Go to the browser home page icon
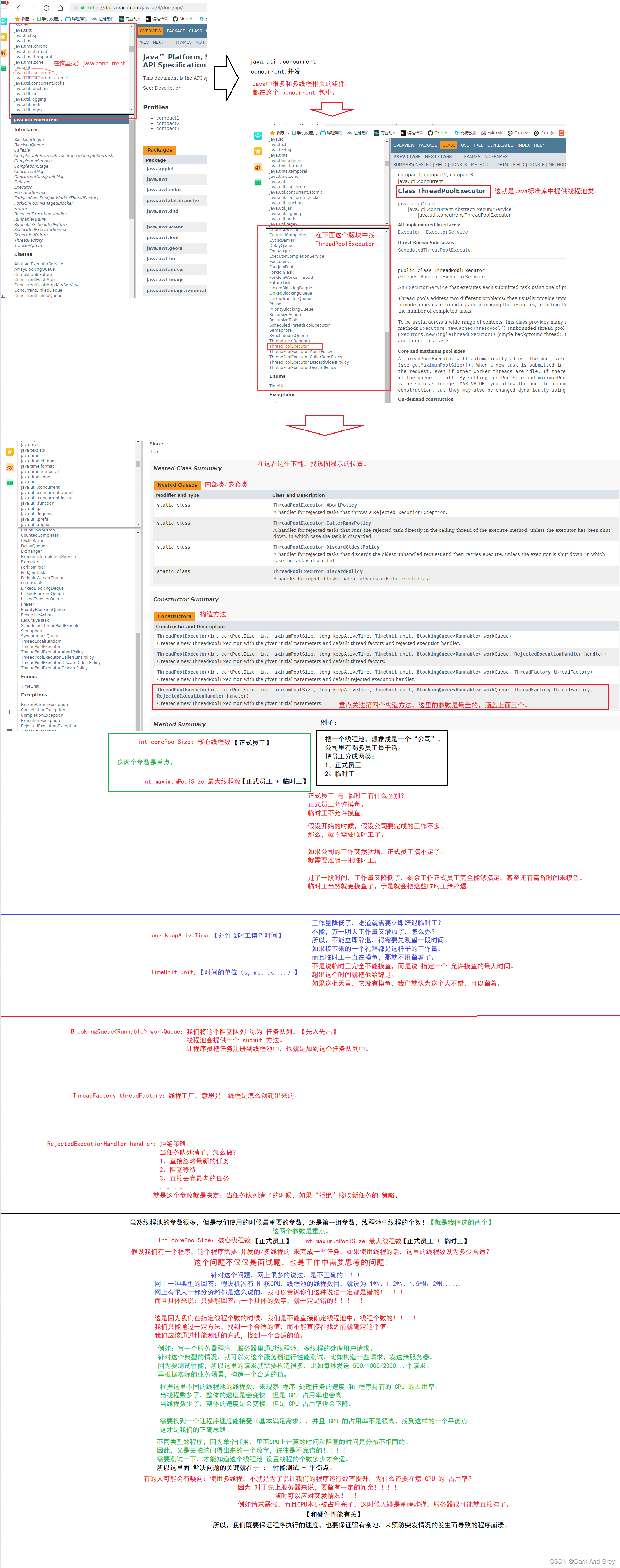 coord(60,8)
